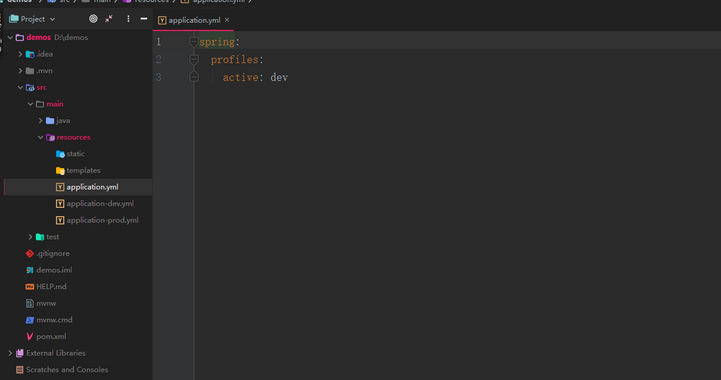721x380 pixels.
Task: Click the 'spring' key in editor
Action: [x=217, y=42]
